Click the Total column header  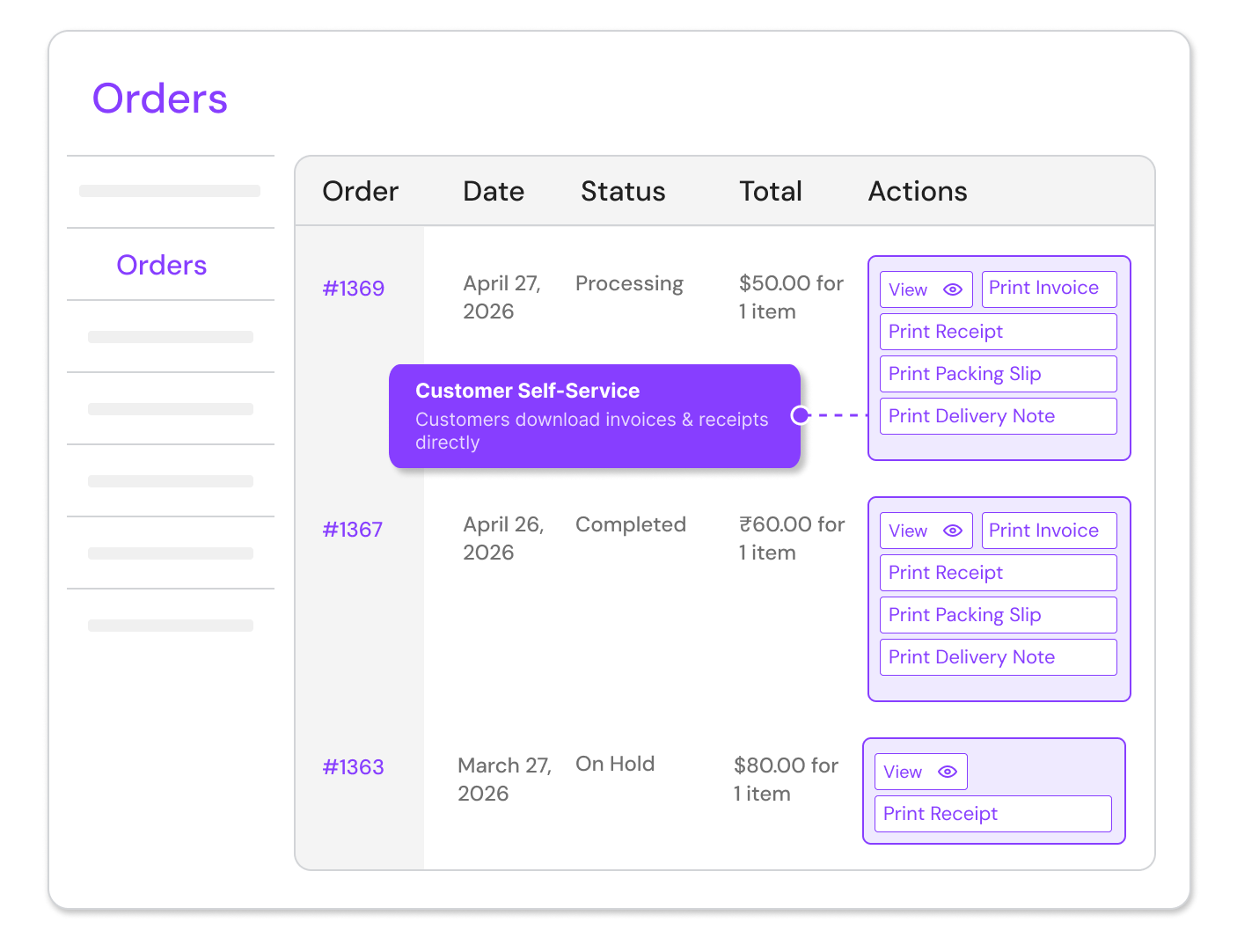point(771,192)
